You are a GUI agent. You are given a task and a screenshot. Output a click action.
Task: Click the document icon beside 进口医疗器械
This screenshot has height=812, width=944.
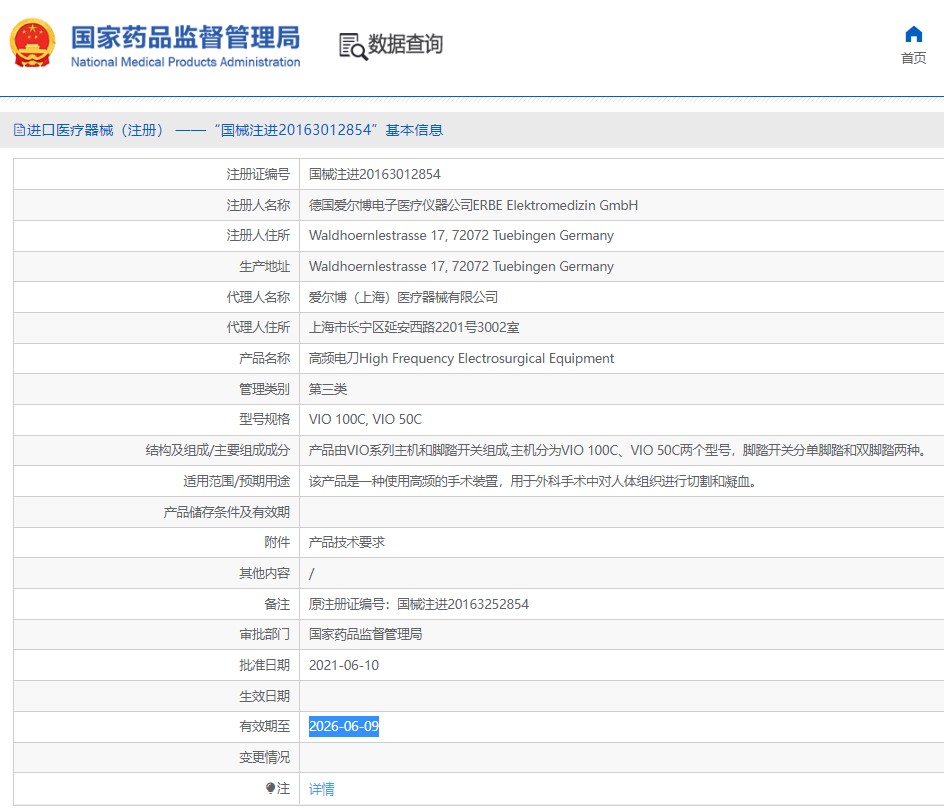pos(19,130)
